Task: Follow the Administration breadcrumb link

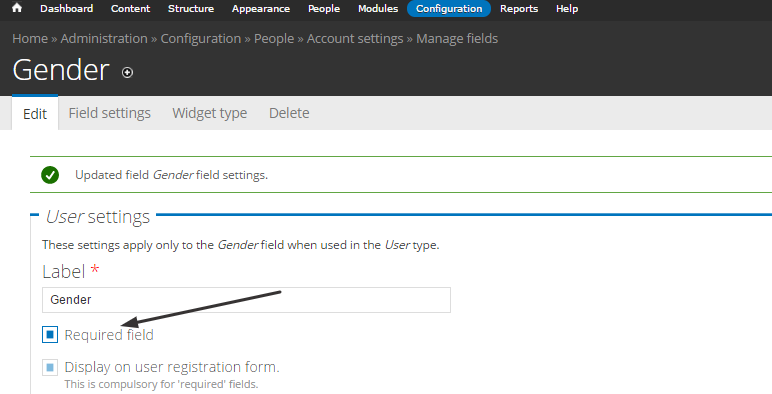Action: pos(104,38)
